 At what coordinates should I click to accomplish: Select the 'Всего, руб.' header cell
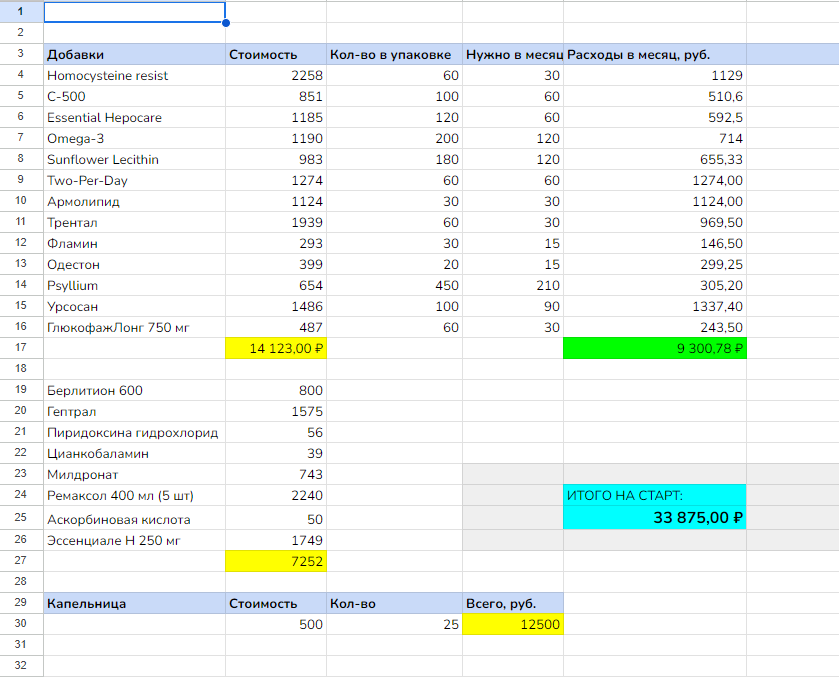point(513,603)
